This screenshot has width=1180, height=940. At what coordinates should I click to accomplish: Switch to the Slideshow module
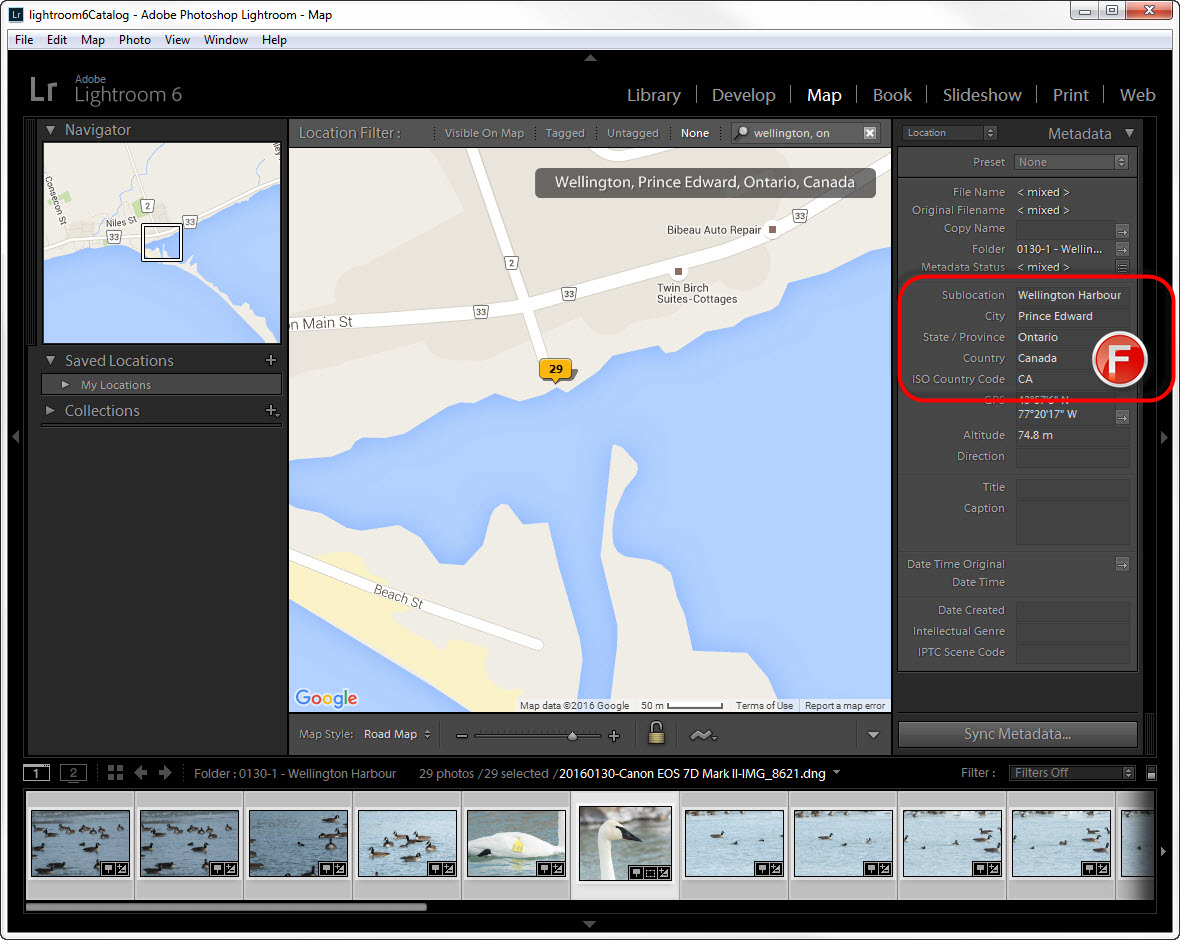982,95
